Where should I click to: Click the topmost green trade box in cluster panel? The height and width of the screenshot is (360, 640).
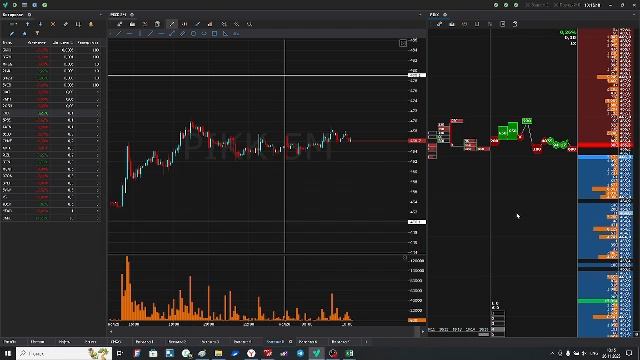click(x=527, y=121)
